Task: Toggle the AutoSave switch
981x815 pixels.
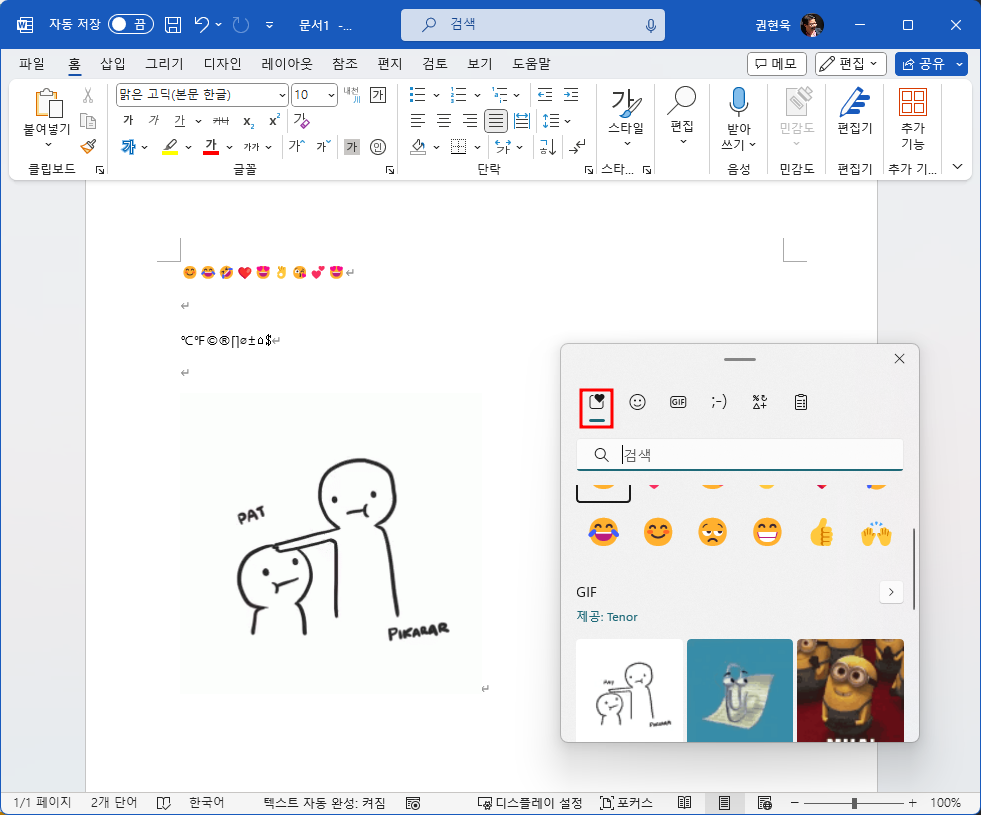Action: [131, 24]
